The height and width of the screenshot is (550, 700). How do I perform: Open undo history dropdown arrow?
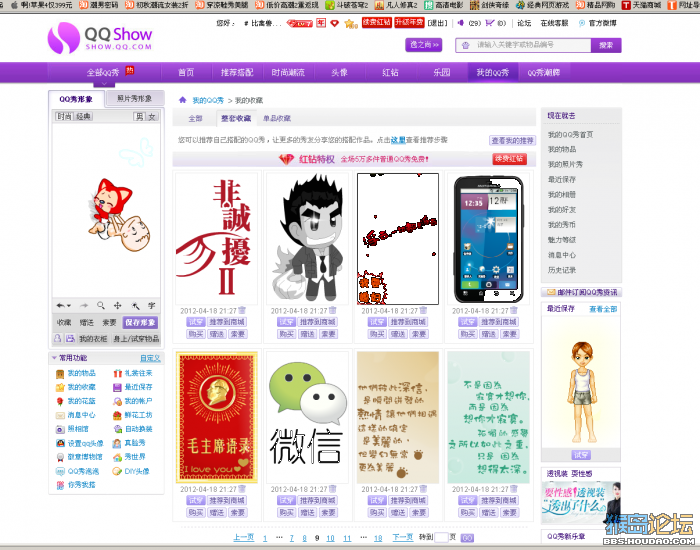[x=69, y=306]
